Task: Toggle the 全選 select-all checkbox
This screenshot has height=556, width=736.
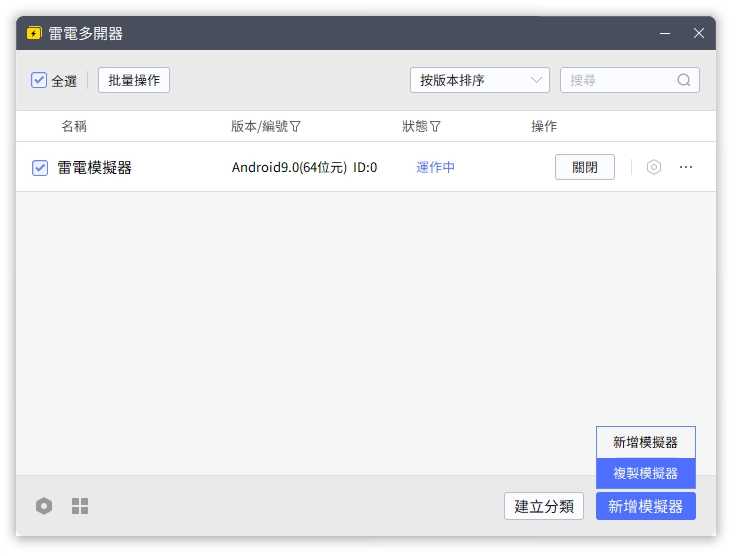Action: (39, 80)
